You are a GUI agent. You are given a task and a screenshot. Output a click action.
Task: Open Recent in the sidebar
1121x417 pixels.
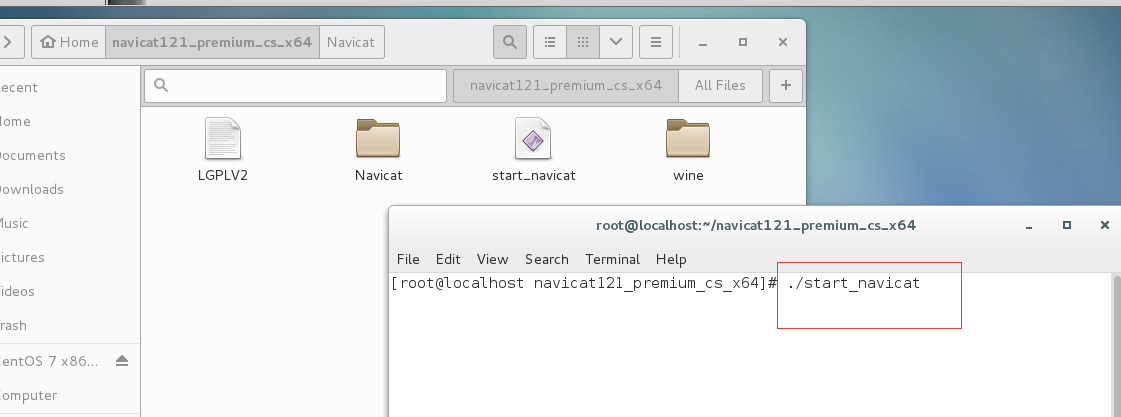(x=69, y=87)
